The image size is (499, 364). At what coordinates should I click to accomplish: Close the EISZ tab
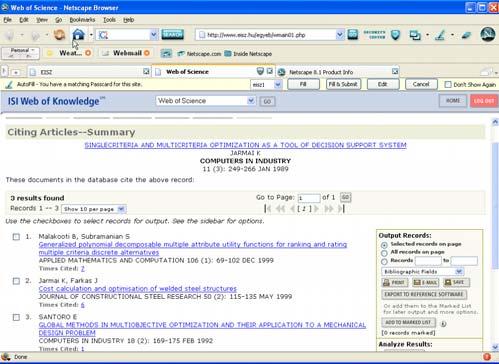(x=146, y=71)
